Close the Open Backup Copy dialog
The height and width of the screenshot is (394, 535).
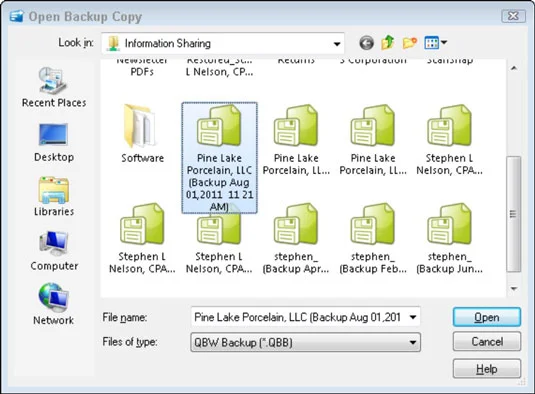pyautogui.click(x=513, y=16)
